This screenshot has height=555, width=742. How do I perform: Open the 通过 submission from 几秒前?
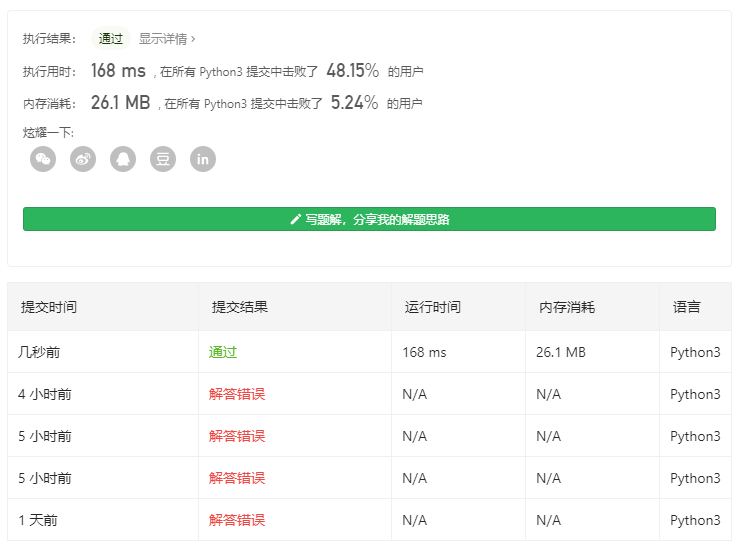click(223, 352)
